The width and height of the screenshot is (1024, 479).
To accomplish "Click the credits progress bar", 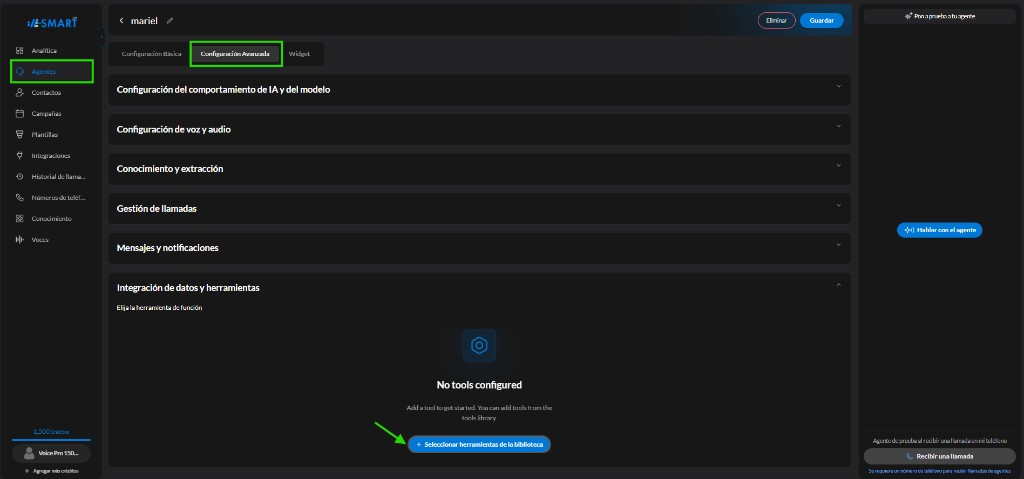I will (52, 440).
